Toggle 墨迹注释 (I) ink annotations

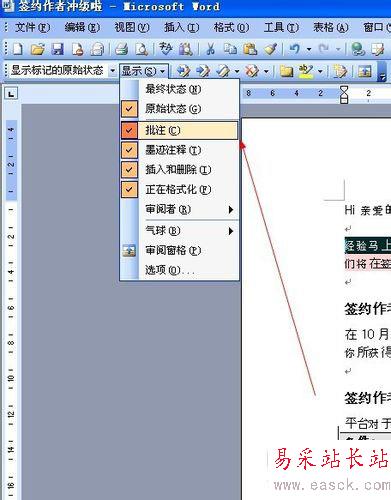click(179, 150)
